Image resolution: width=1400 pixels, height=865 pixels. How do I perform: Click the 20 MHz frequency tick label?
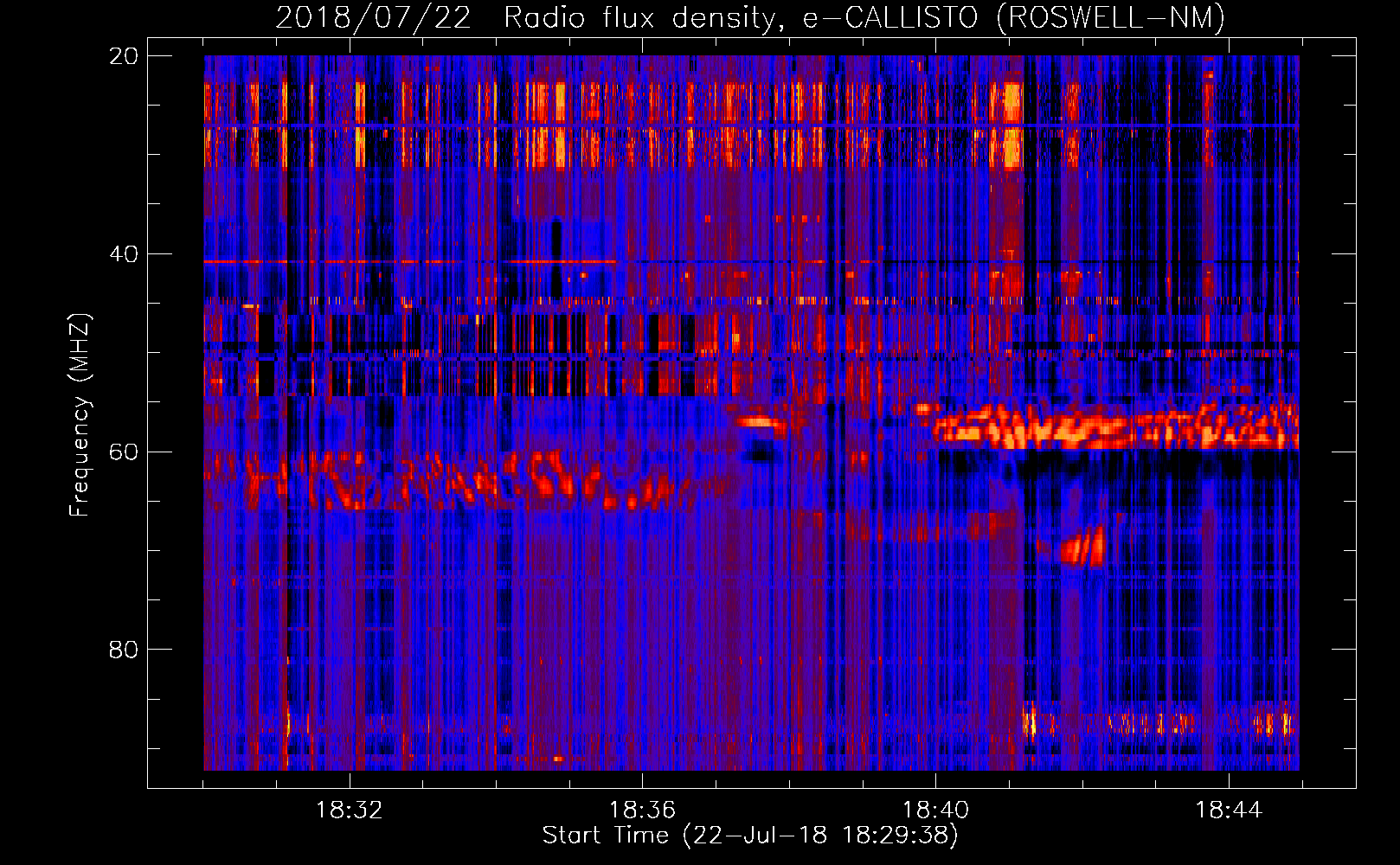pos(123,56)
